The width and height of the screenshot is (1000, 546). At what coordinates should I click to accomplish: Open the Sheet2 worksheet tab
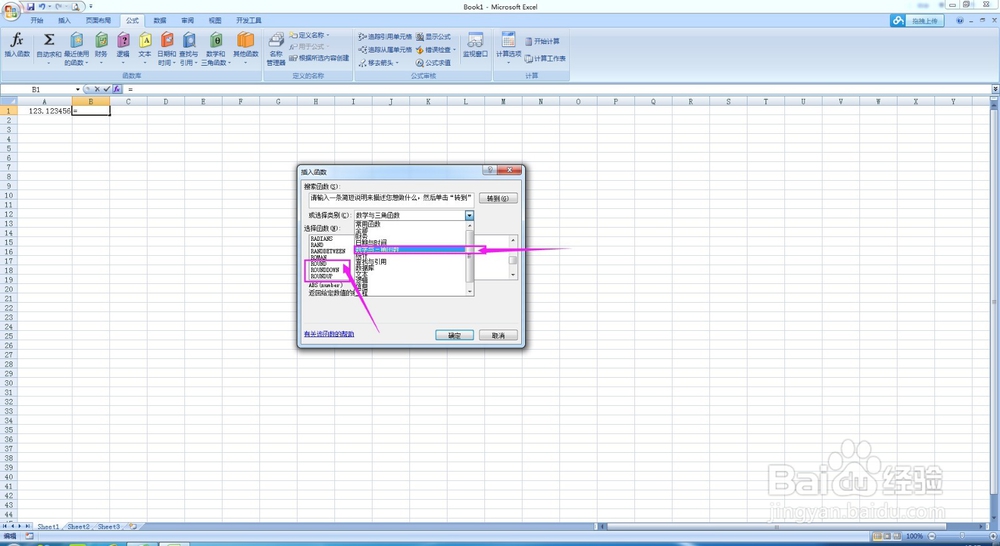(x=78, y=527)
